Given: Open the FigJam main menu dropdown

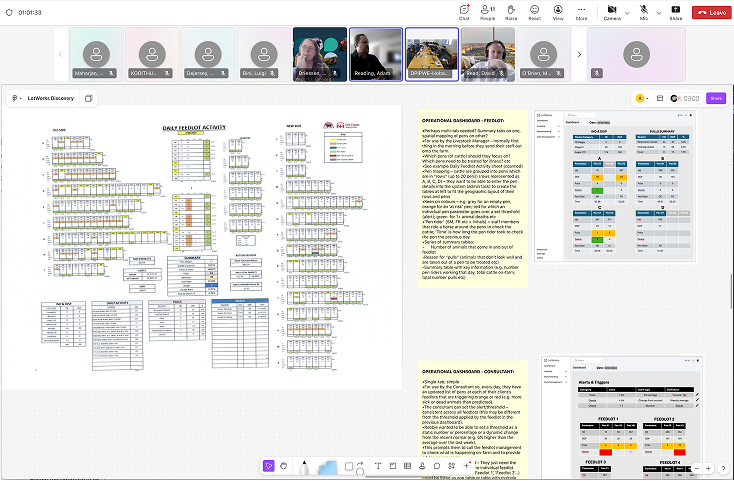Looking at the screenshot, I should pos(17,98).
